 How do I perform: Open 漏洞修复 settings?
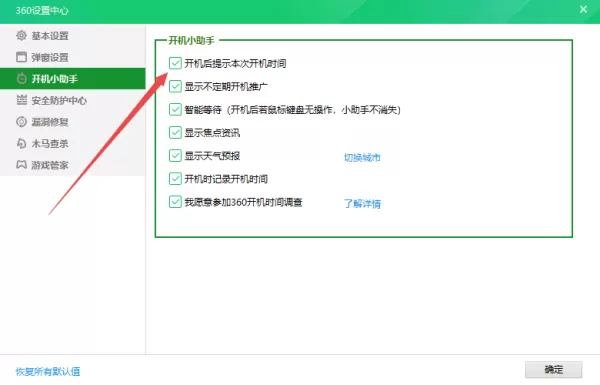point(73,122)
